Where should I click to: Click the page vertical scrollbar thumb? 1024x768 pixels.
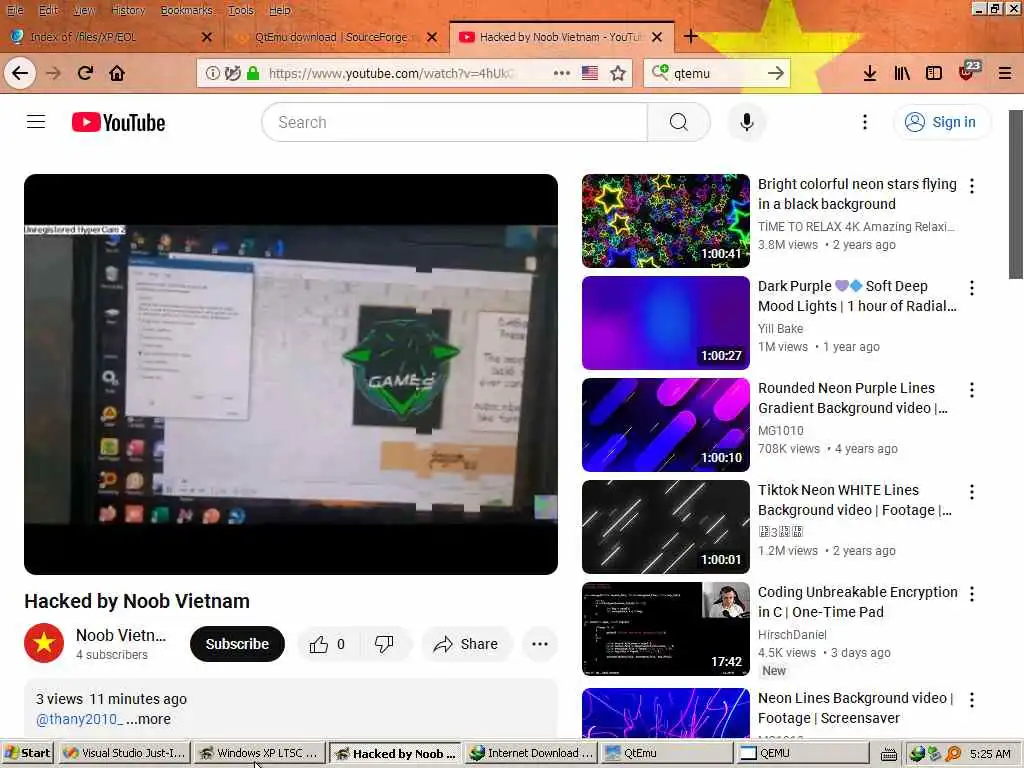click(1016, 195)
